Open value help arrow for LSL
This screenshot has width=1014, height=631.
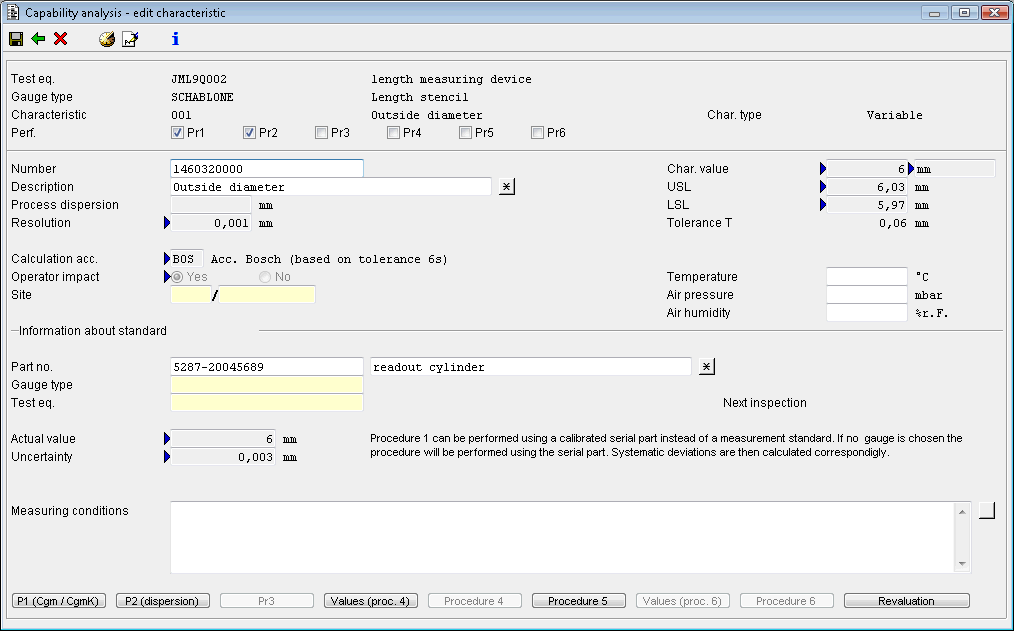(823, 205)
